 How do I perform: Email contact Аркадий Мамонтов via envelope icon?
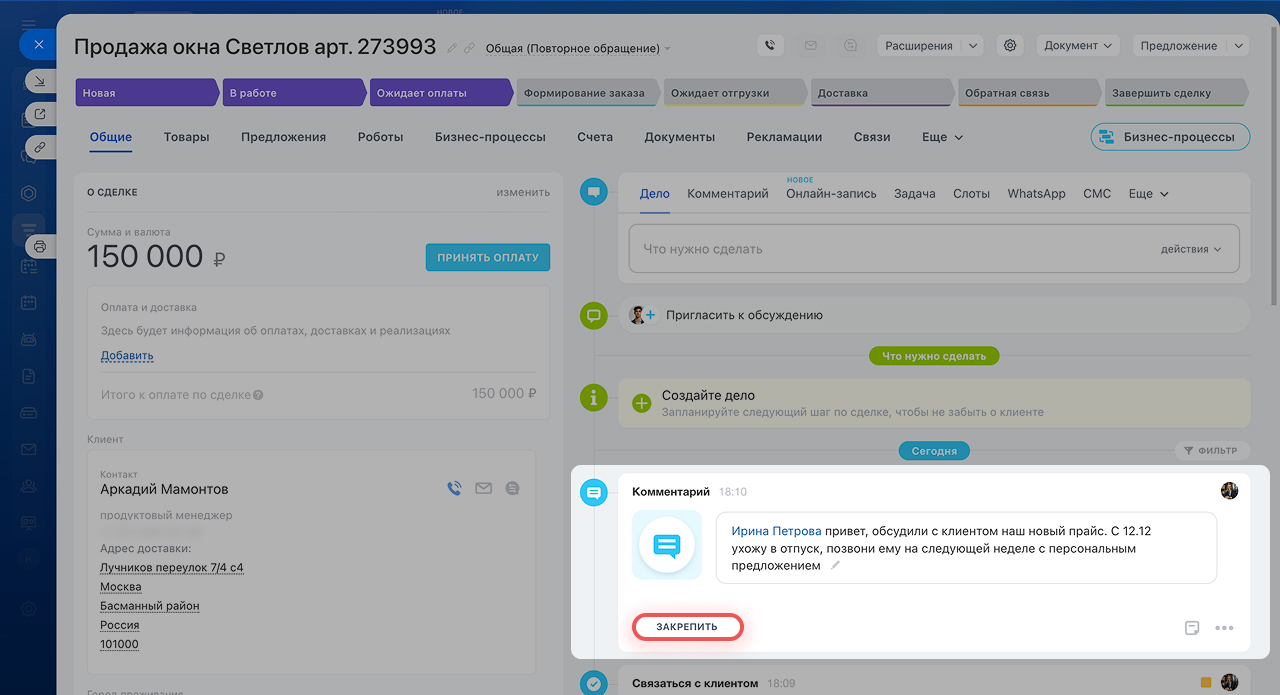(484, 488)
